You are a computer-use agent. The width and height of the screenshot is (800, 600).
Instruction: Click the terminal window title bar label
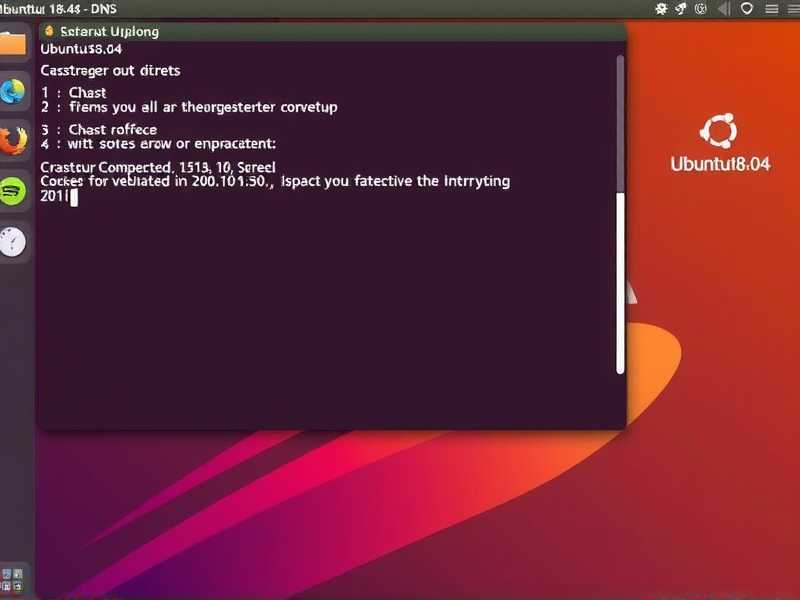point(110,31)
